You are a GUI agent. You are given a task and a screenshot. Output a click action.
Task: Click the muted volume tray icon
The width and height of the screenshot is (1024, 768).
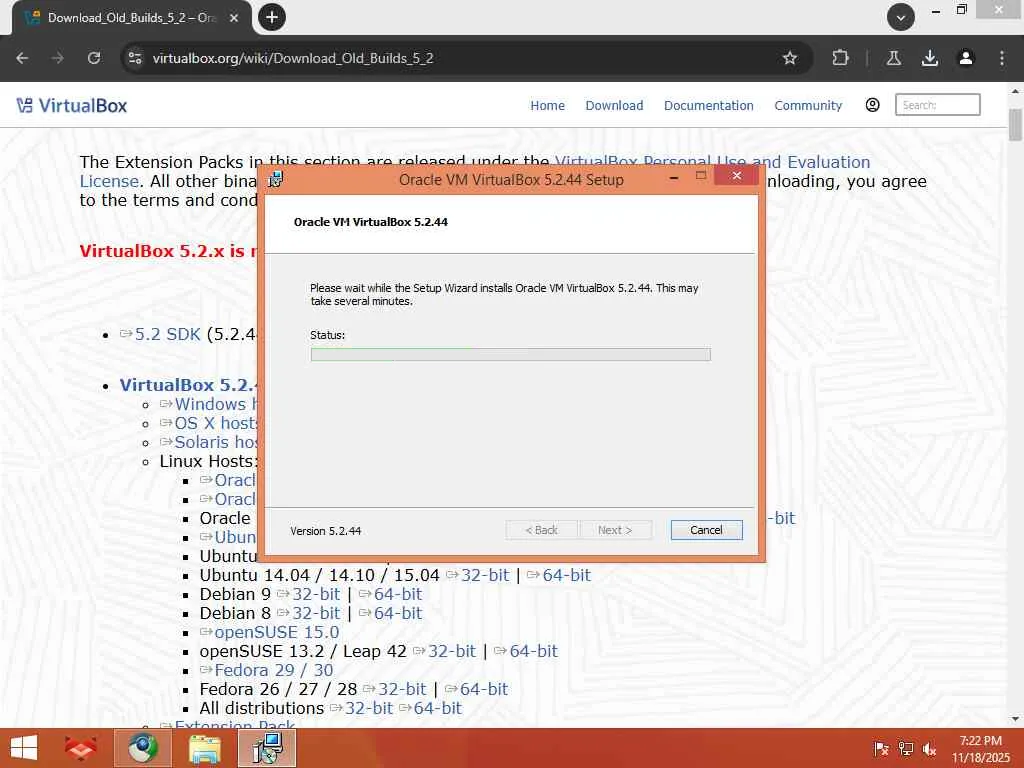point(929,749)
